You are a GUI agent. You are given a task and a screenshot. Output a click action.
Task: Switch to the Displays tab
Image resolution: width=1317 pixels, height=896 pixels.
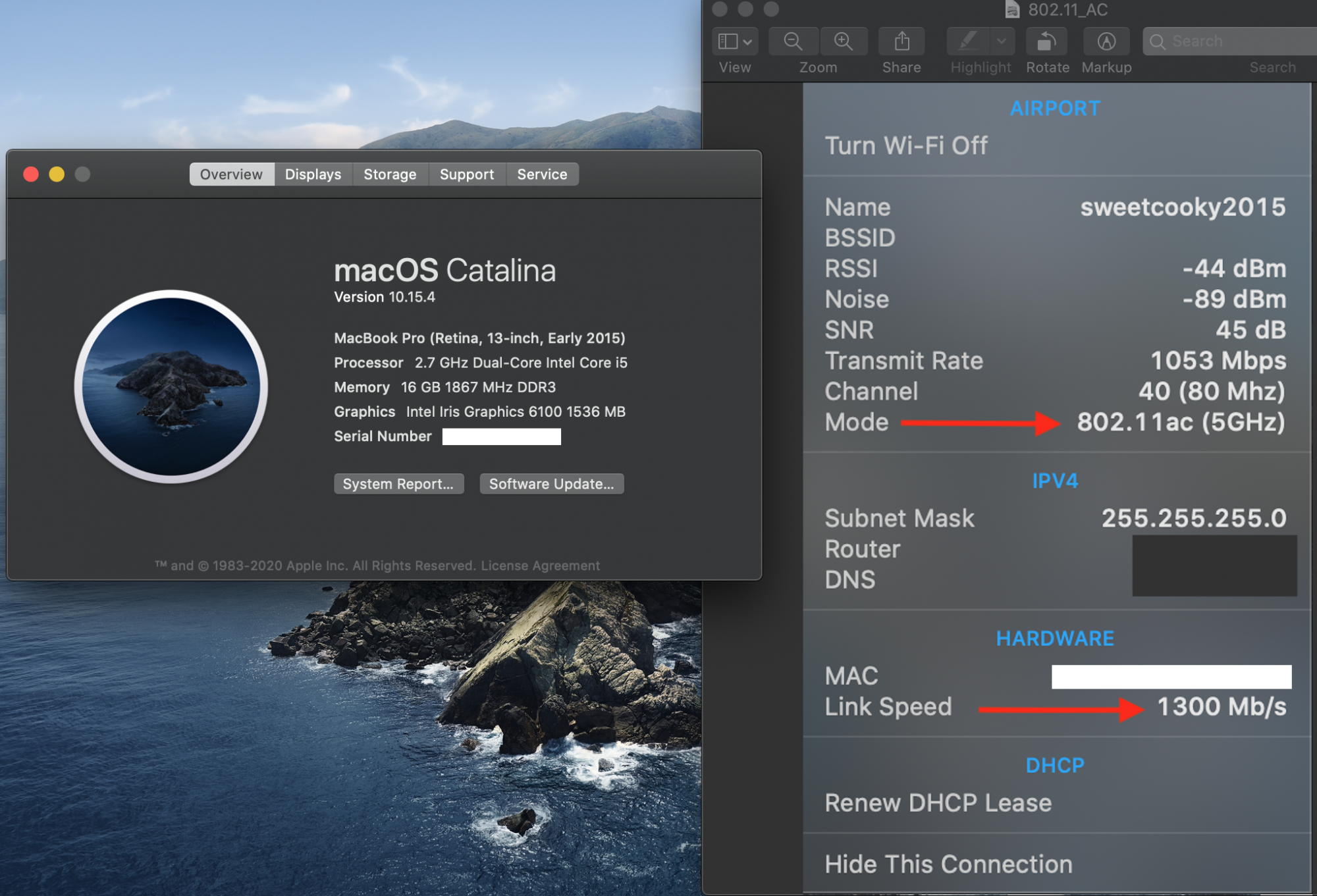(313, 174)
